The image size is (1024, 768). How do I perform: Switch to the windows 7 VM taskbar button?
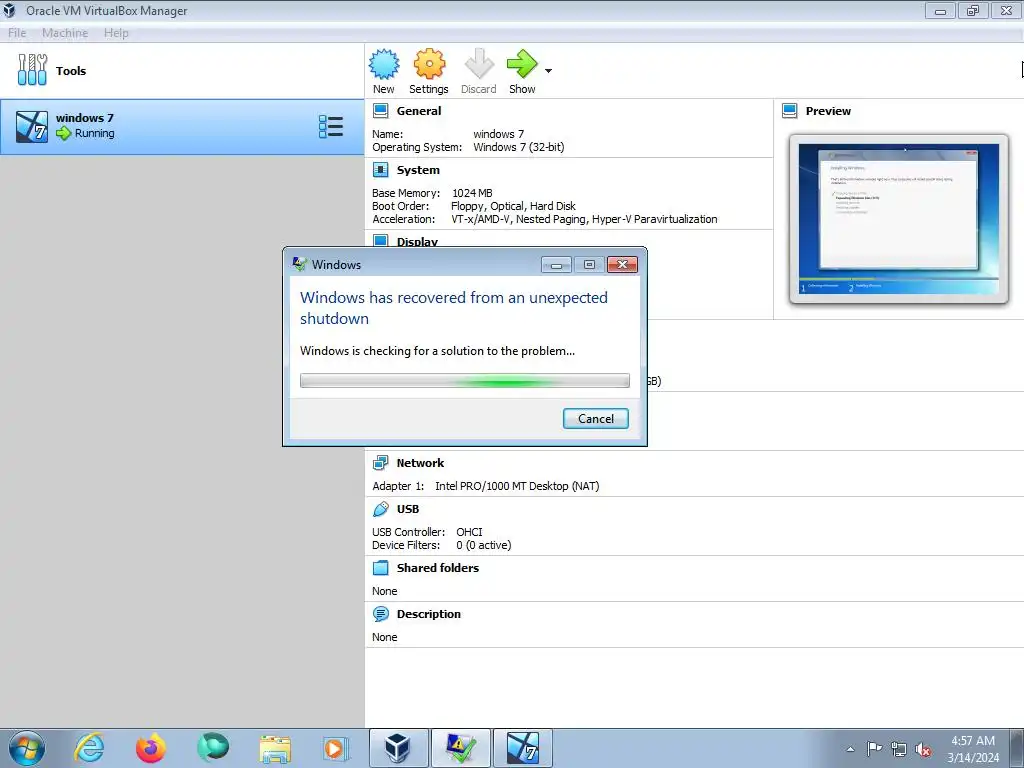pos(522,748)
